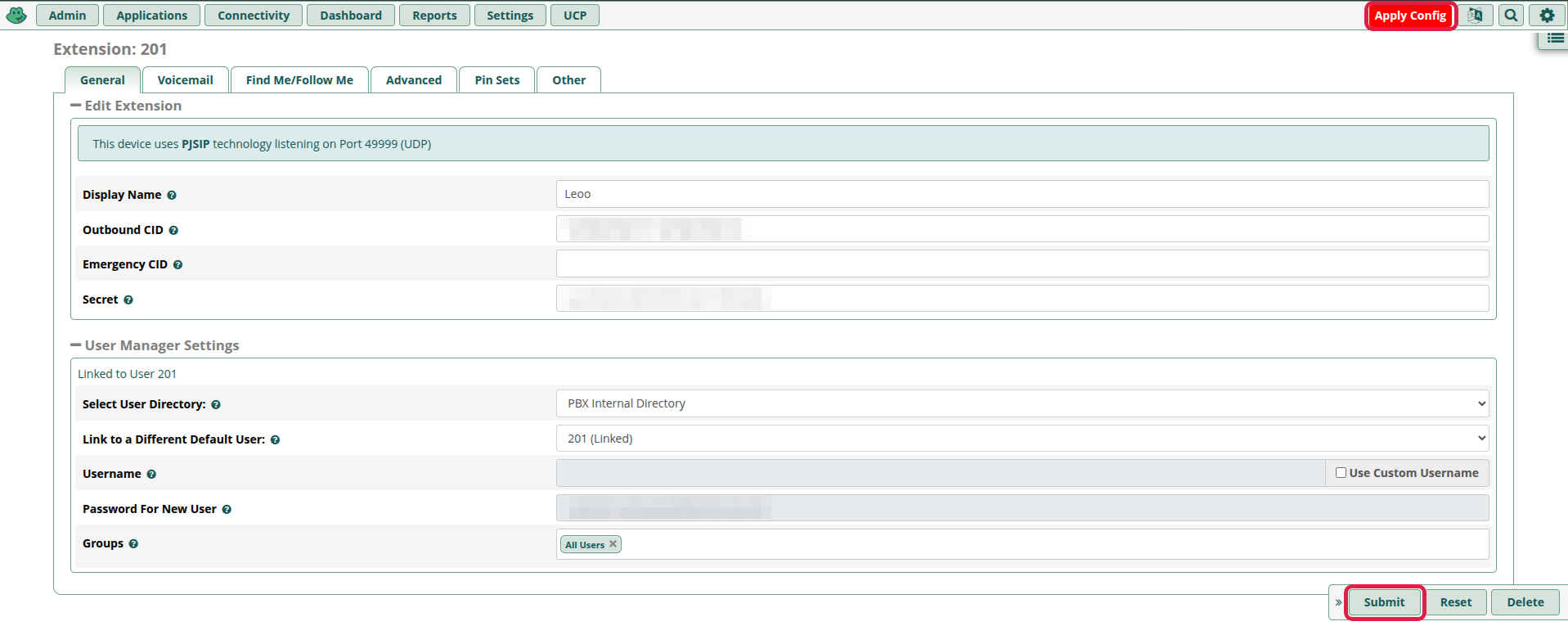Enable Use Custom Username checkbox
Image resolution: width=1568 pixels, height=626 pixels.
pyautogui.click(x=1341, y=473)
